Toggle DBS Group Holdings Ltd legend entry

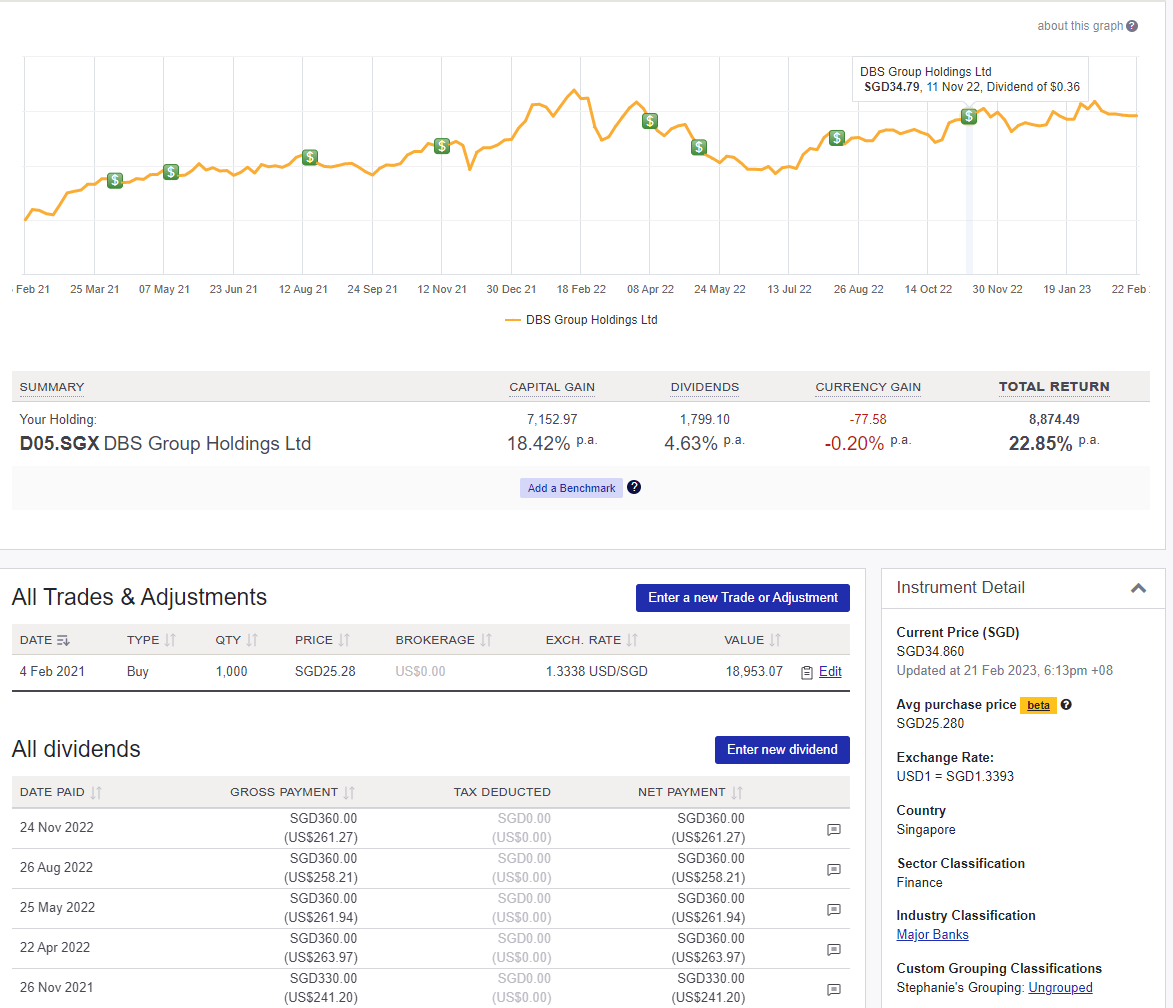click(x=582, y=320)
